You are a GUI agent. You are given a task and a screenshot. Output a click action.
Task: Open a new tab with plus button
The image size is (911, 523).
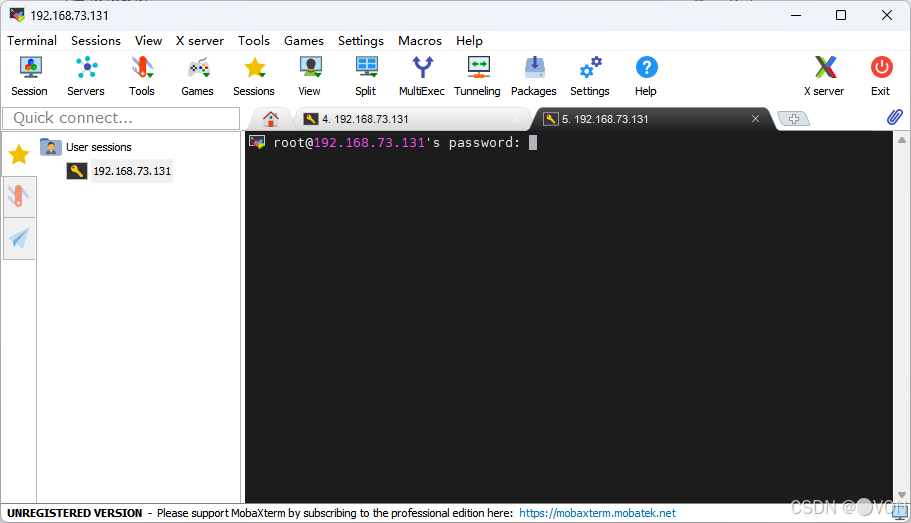794,119
